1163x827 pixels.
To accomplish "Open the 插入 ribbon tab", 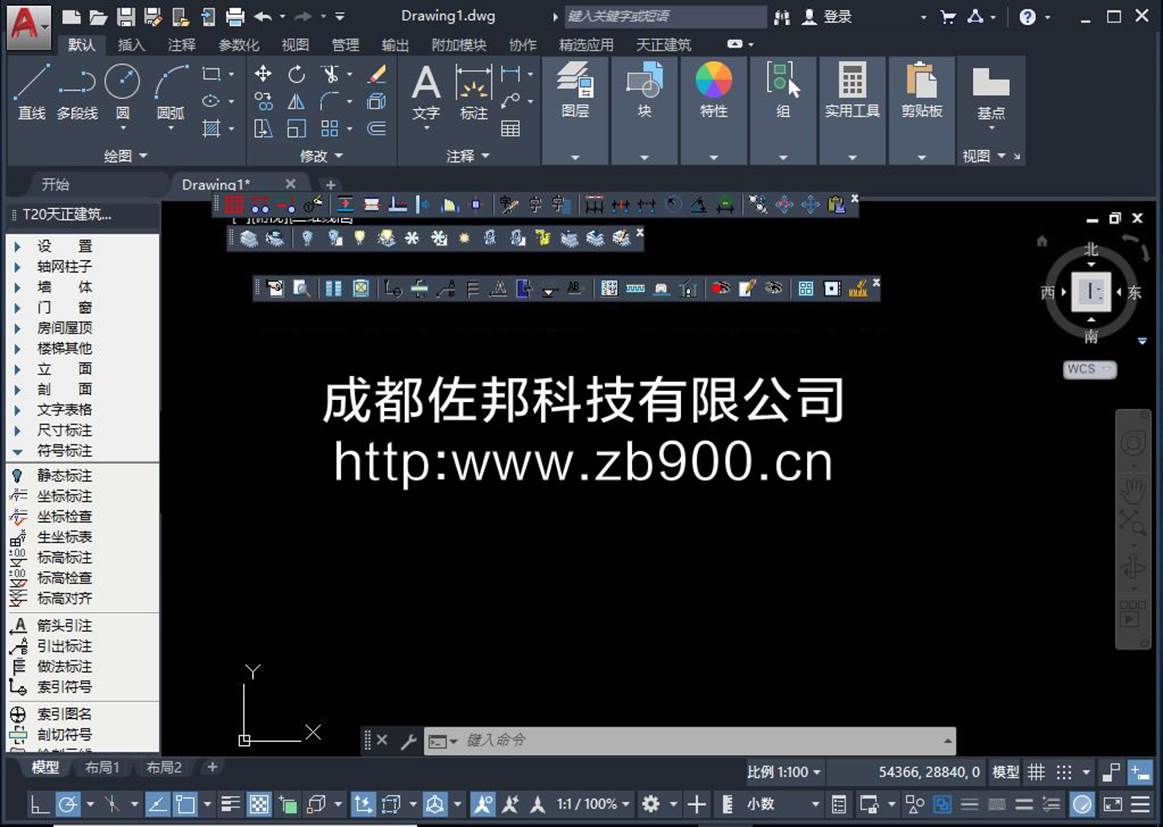I will (x=131, y=45).
